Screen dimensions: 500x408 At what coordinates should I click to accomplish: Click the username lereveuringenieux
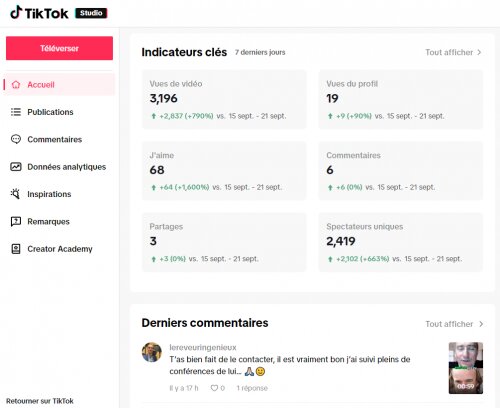(203, 347)
